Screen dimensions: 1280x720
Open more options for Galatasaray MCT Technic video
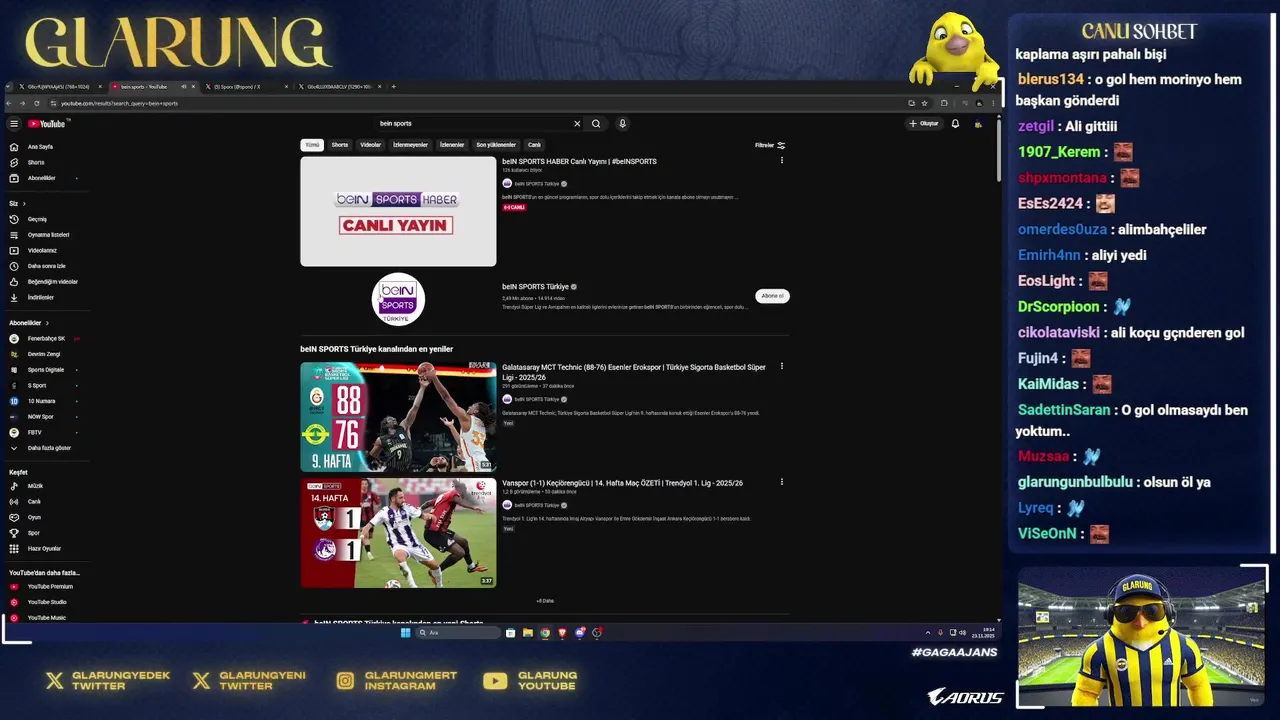pos(782,367)
